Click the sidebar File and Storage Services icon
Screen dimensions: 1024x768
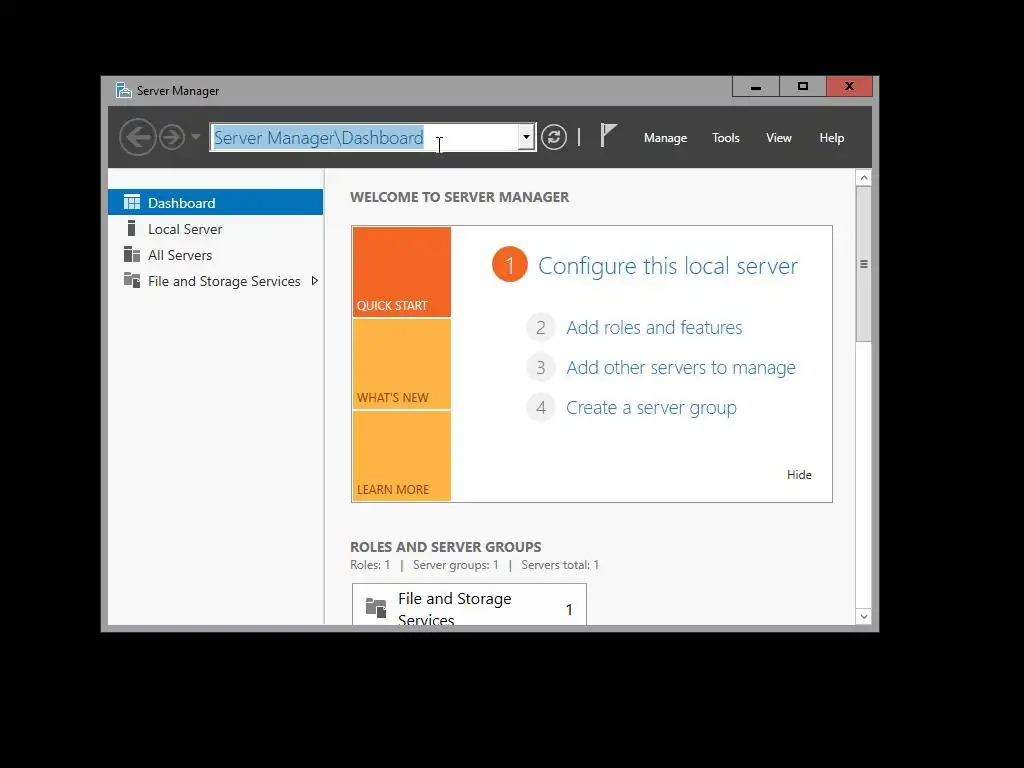(x=132, y=281)
